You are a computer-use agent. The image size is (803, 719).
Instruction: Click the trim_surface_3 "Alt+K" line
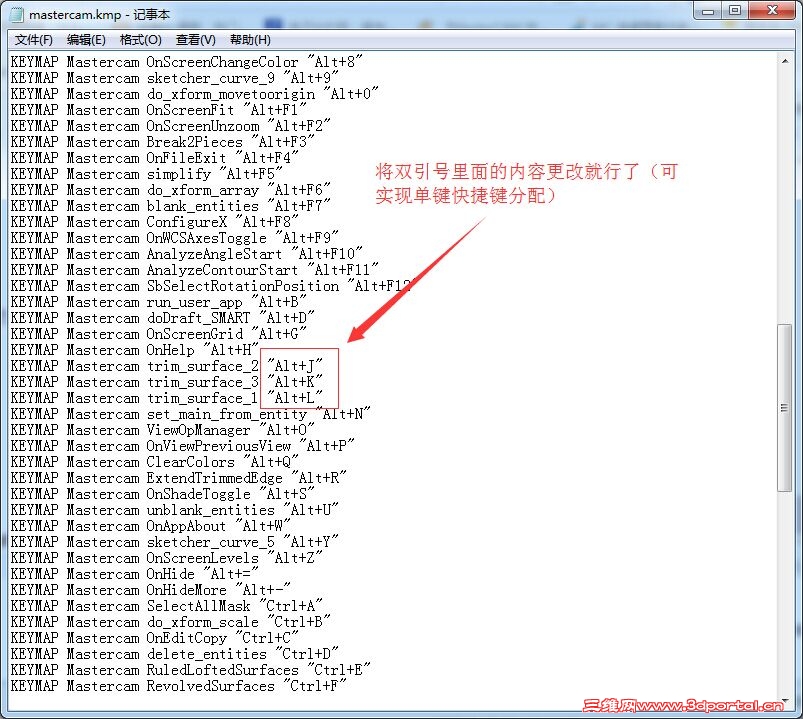tap(166, 382)
